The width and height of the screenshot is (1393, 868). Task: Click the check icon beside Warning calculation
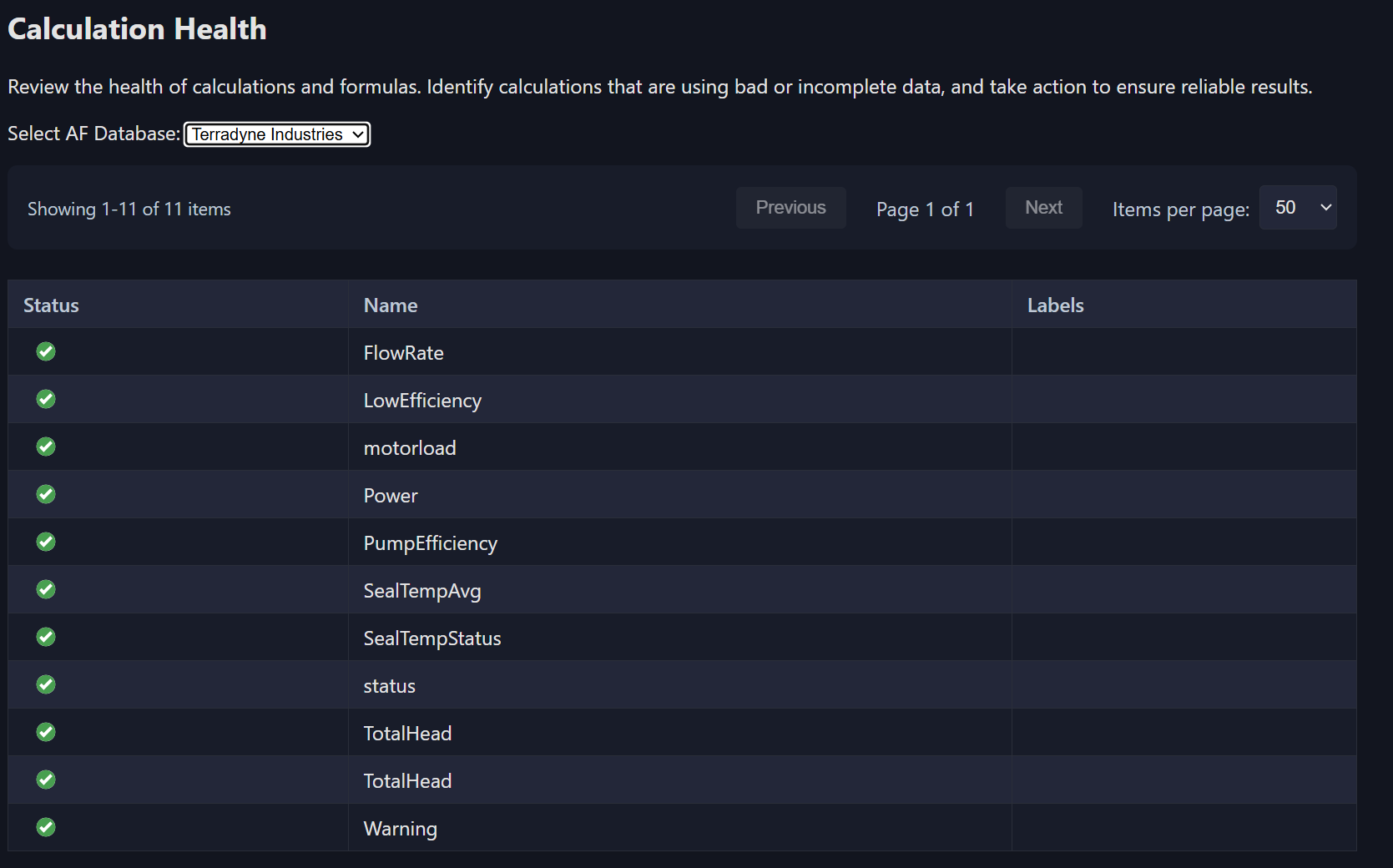(x=46, y=827)
